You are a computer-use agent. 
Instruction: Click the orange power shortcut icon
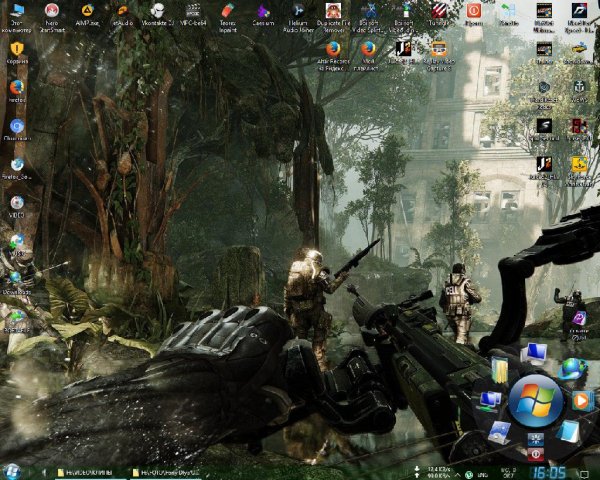[474, 15]
